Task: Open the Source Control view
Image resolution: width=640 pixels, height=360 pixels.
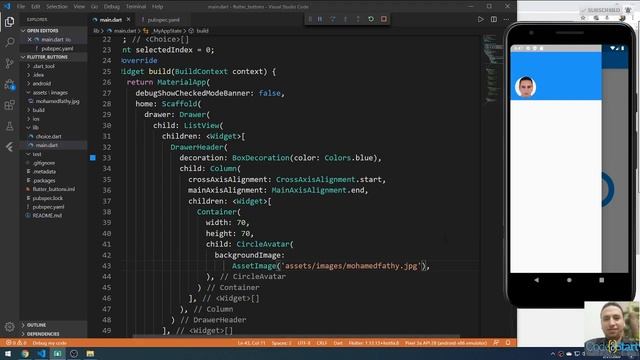Action: tap(9, 63)
